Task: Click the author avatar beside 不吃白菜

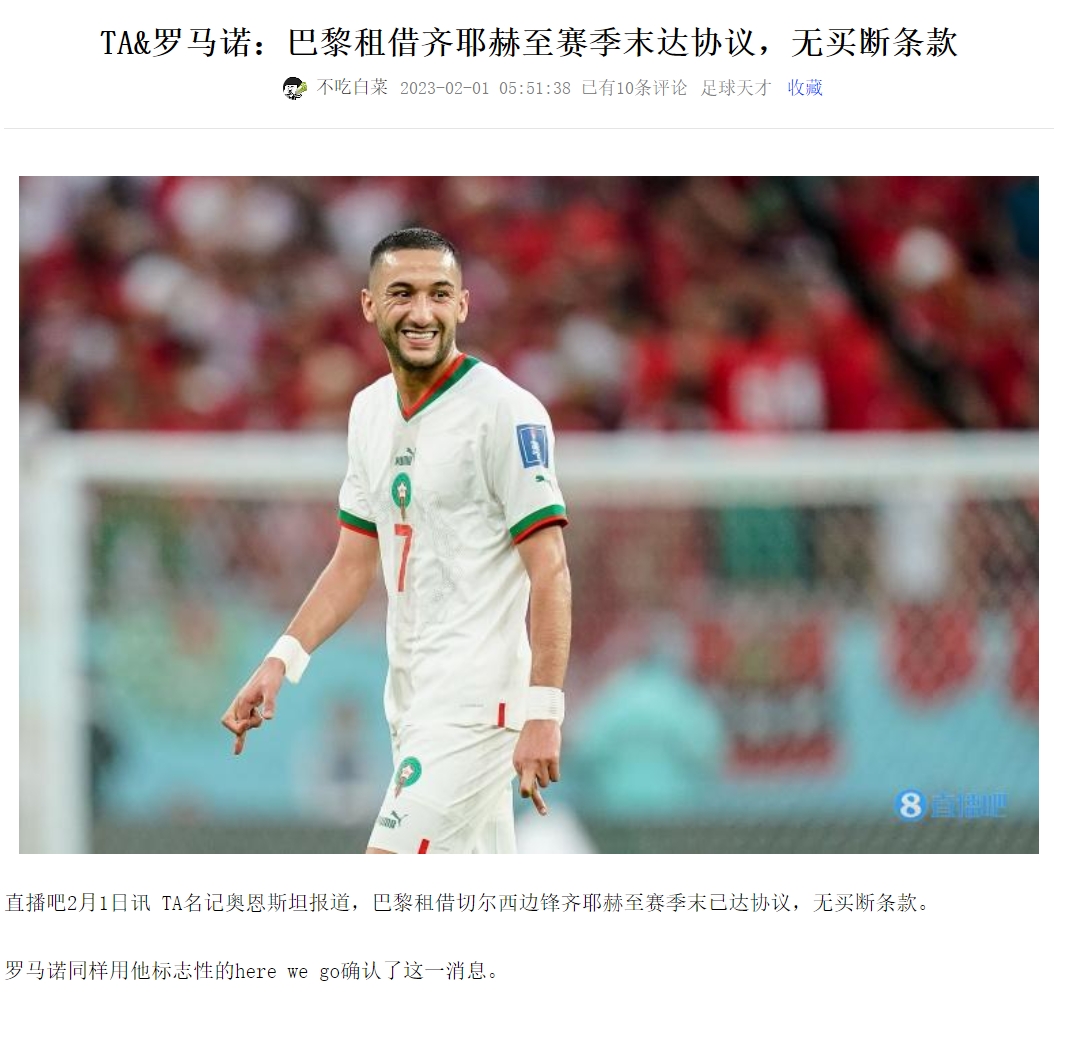Action: (294, 88)
